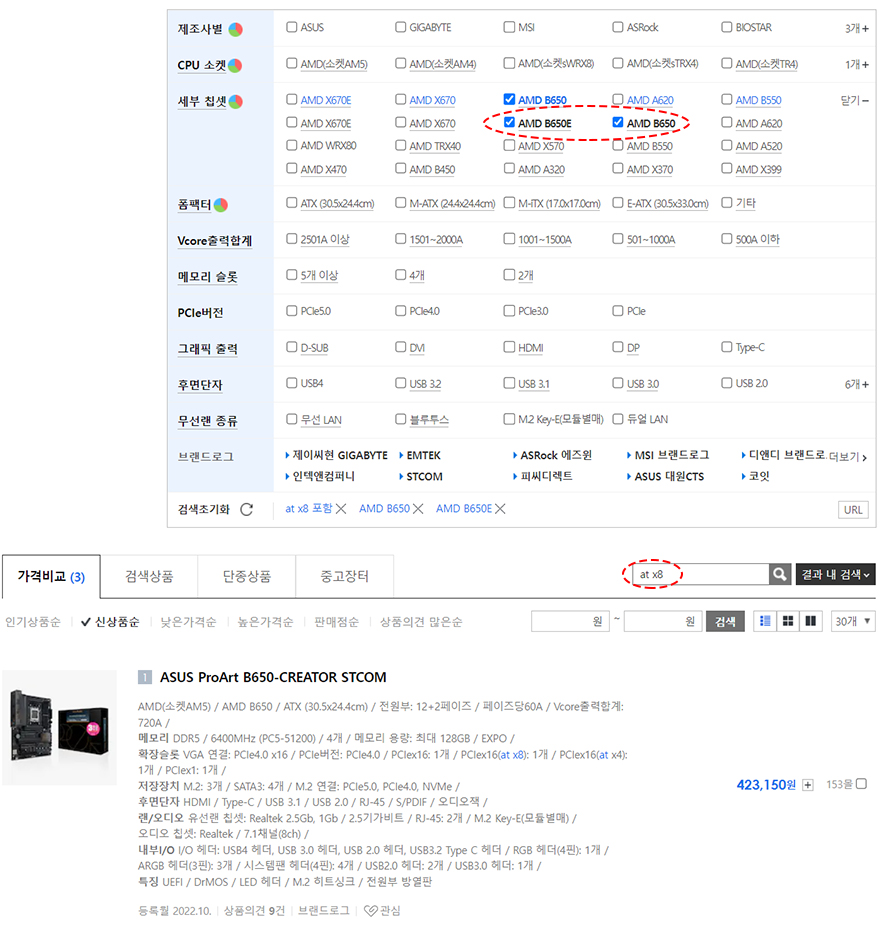Open the 상품의견 9건 link
The width and height of the screenshot is (880, 929).
tap(254, 911)
